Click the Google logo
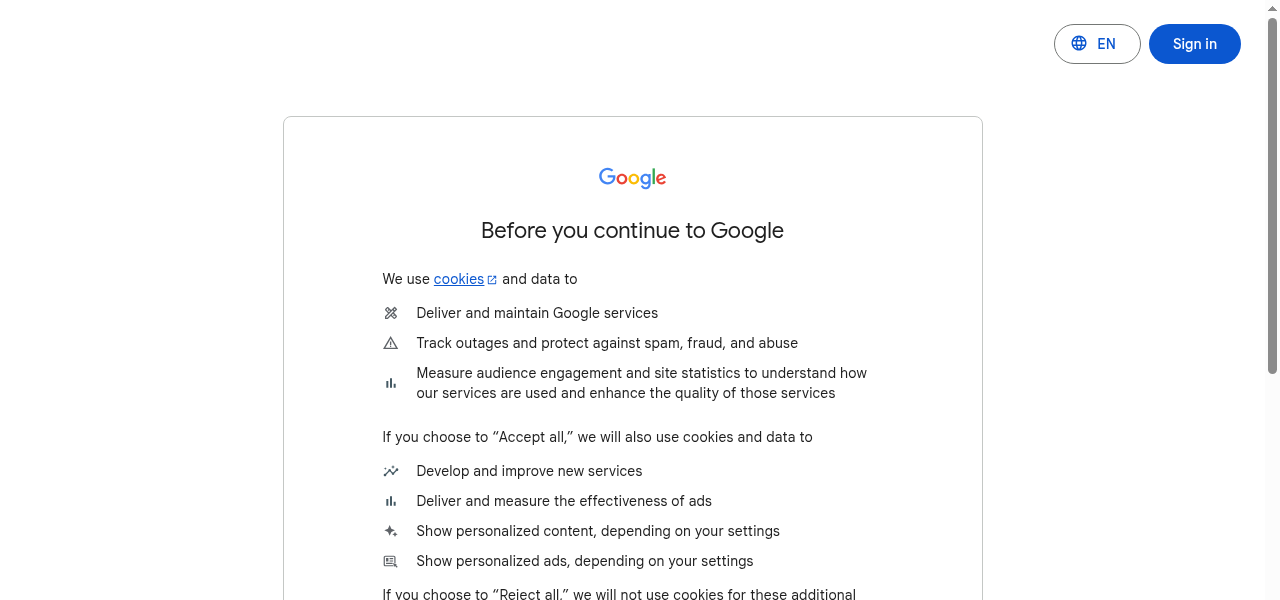Viewport: 1280px width, 600px height. pos(632,178)
